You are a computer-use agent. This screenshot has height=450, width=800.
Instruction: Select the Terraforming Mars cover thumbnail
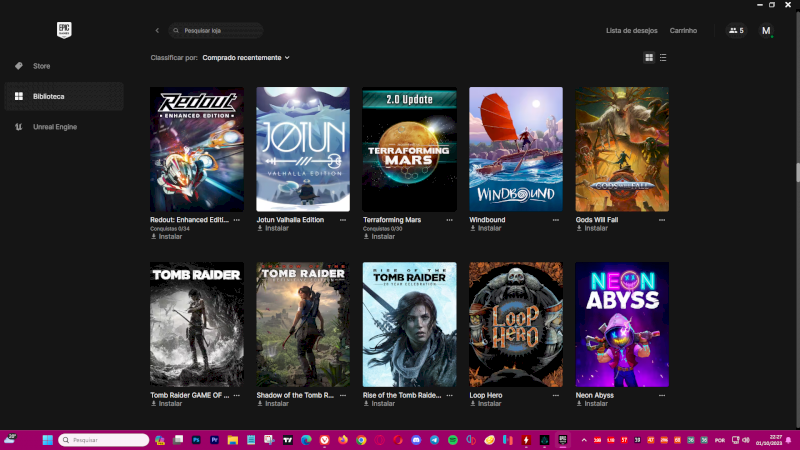(409, 149)
